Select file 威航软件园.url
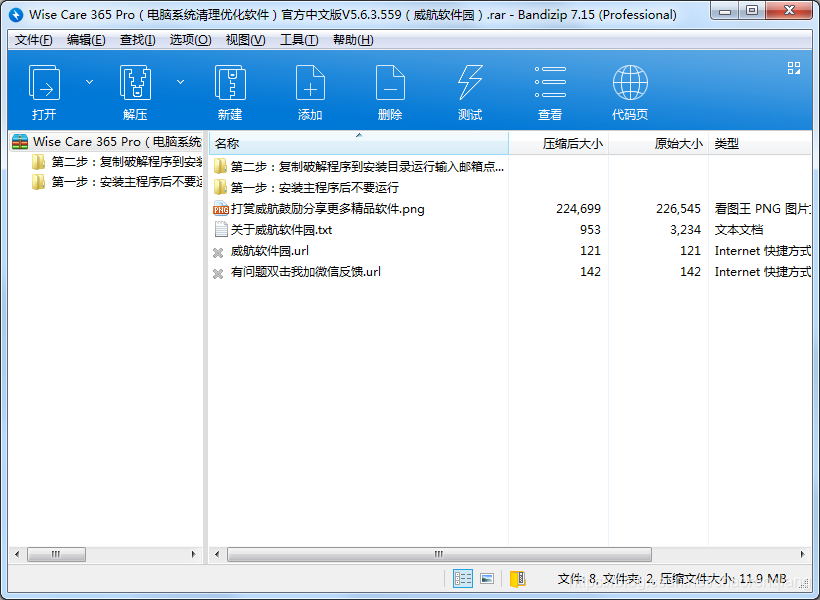This screenshot has height=600, width=820. pyautogui.click(x=261, y=251)
